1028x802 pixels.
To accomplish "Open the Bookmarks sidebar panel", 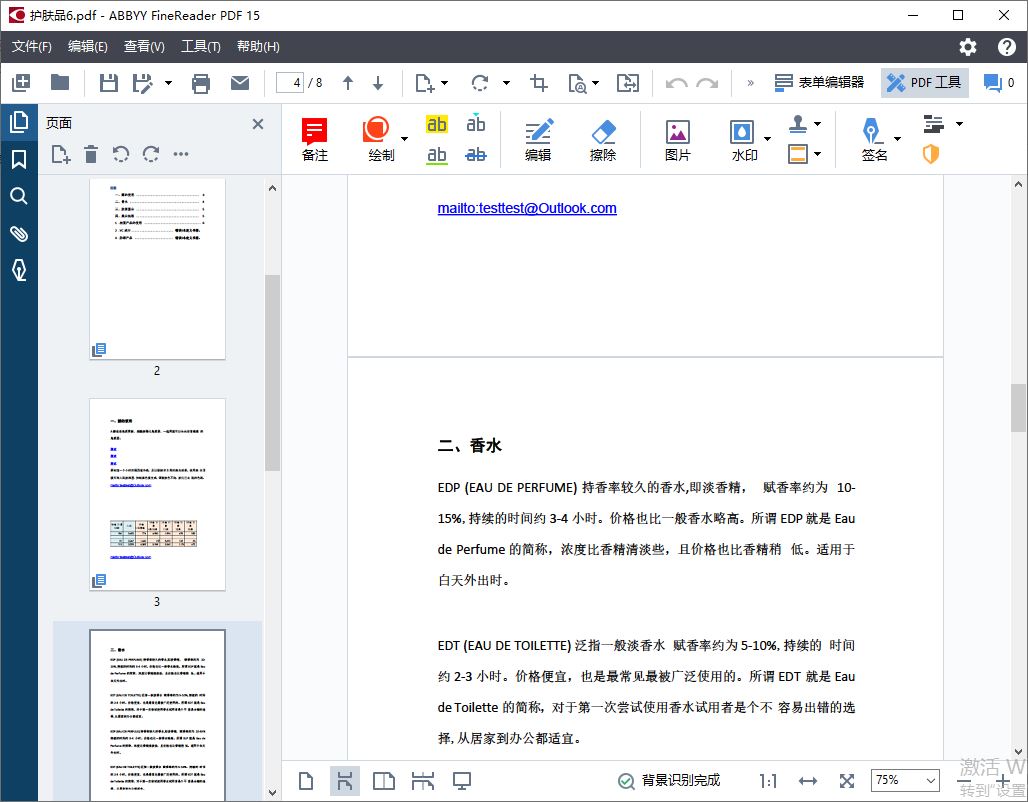I will (19, 159).
